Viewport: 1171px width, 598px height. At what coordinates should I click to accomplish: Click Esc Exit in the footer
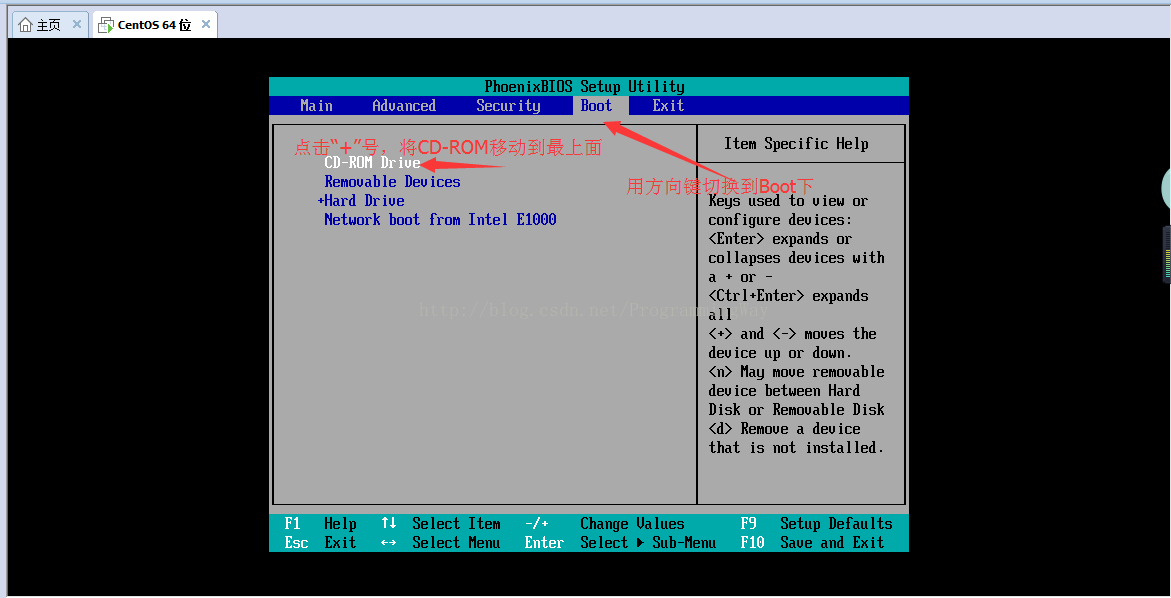320,543
